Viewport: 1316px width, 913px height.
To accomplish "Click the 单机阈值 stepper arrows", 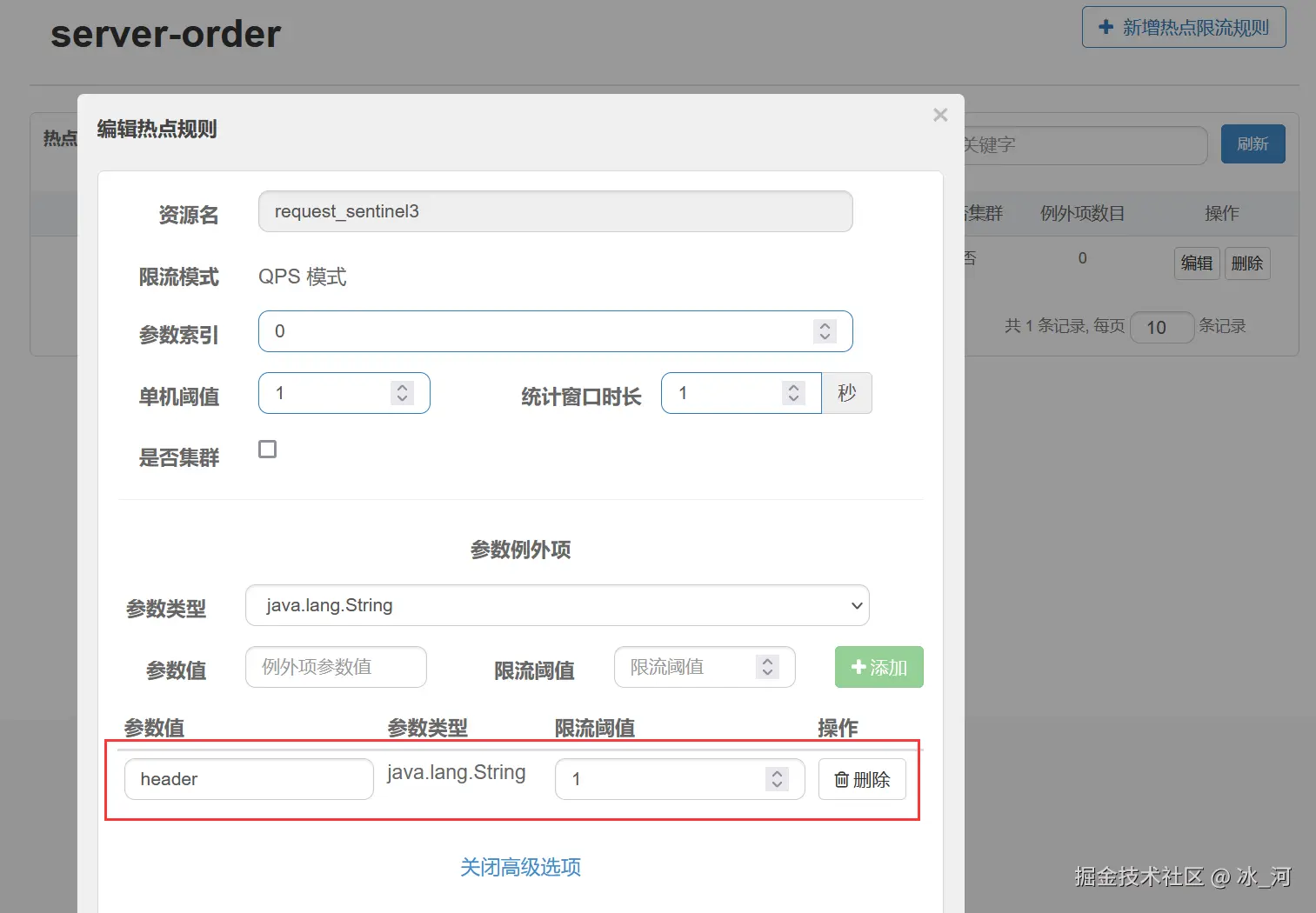I will [x=402, y=393].
